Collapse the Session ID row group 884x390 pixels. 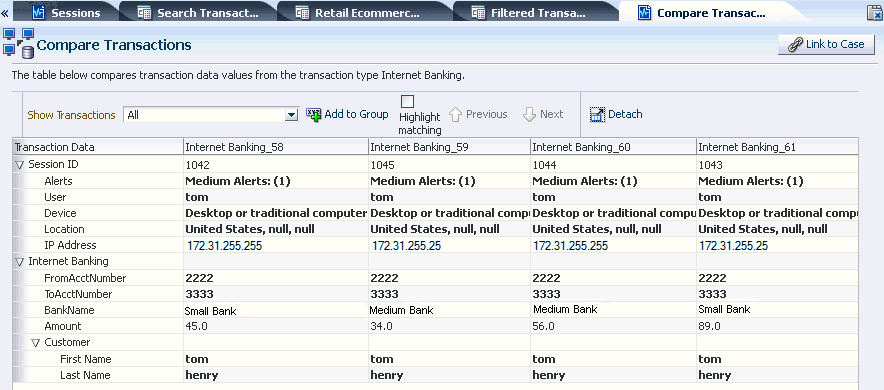(x=20, y=165)
